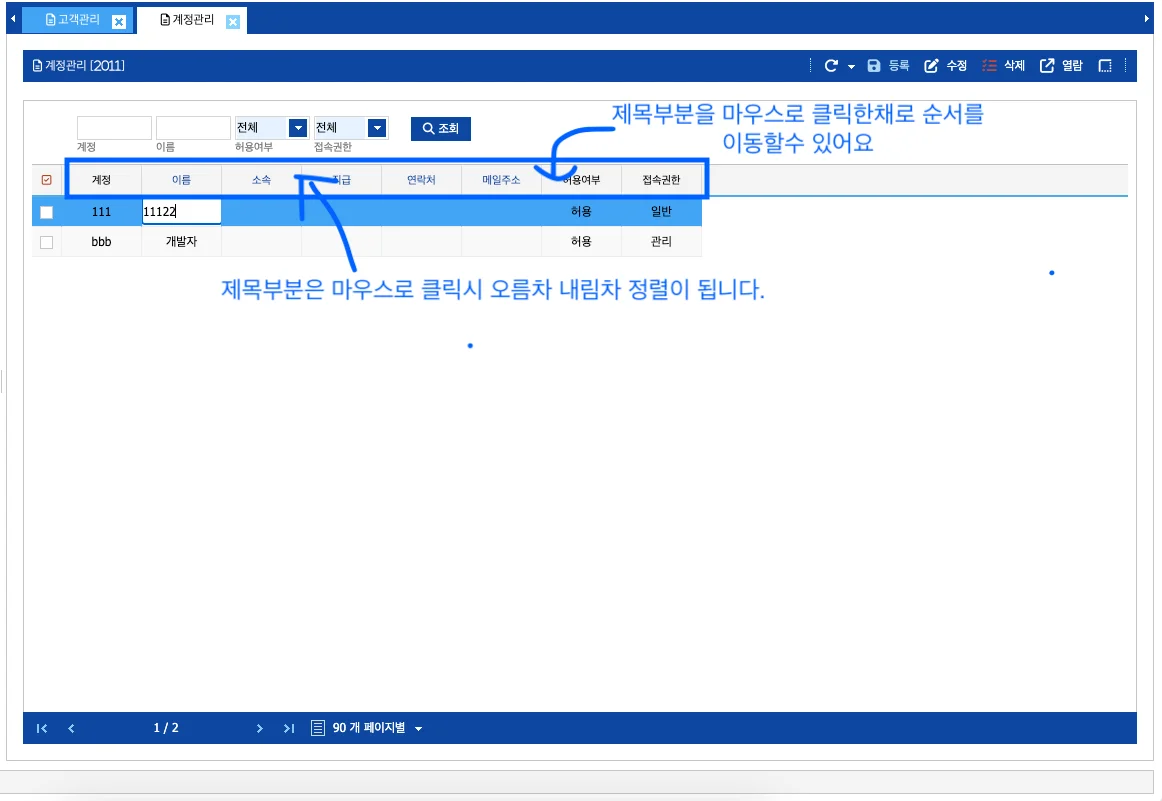Image resolution: width=1162 pixels, height=801 pixels.
Task: Sort by the 연락처 column header
Action: click(422, 180)
